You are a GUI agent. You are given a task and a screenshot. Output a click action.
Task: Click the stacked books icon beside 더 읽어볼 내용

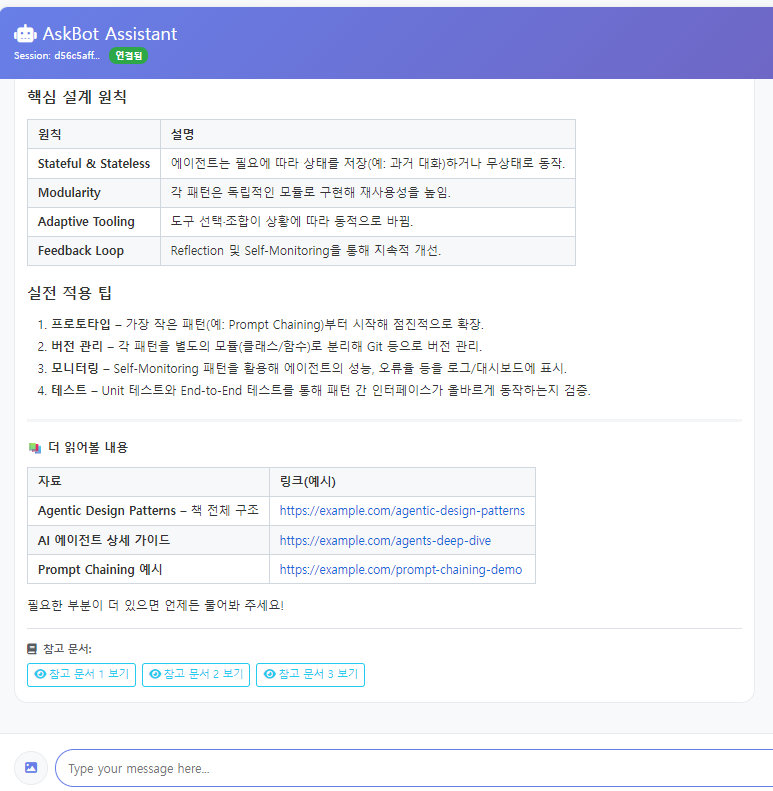coord(35,448)
